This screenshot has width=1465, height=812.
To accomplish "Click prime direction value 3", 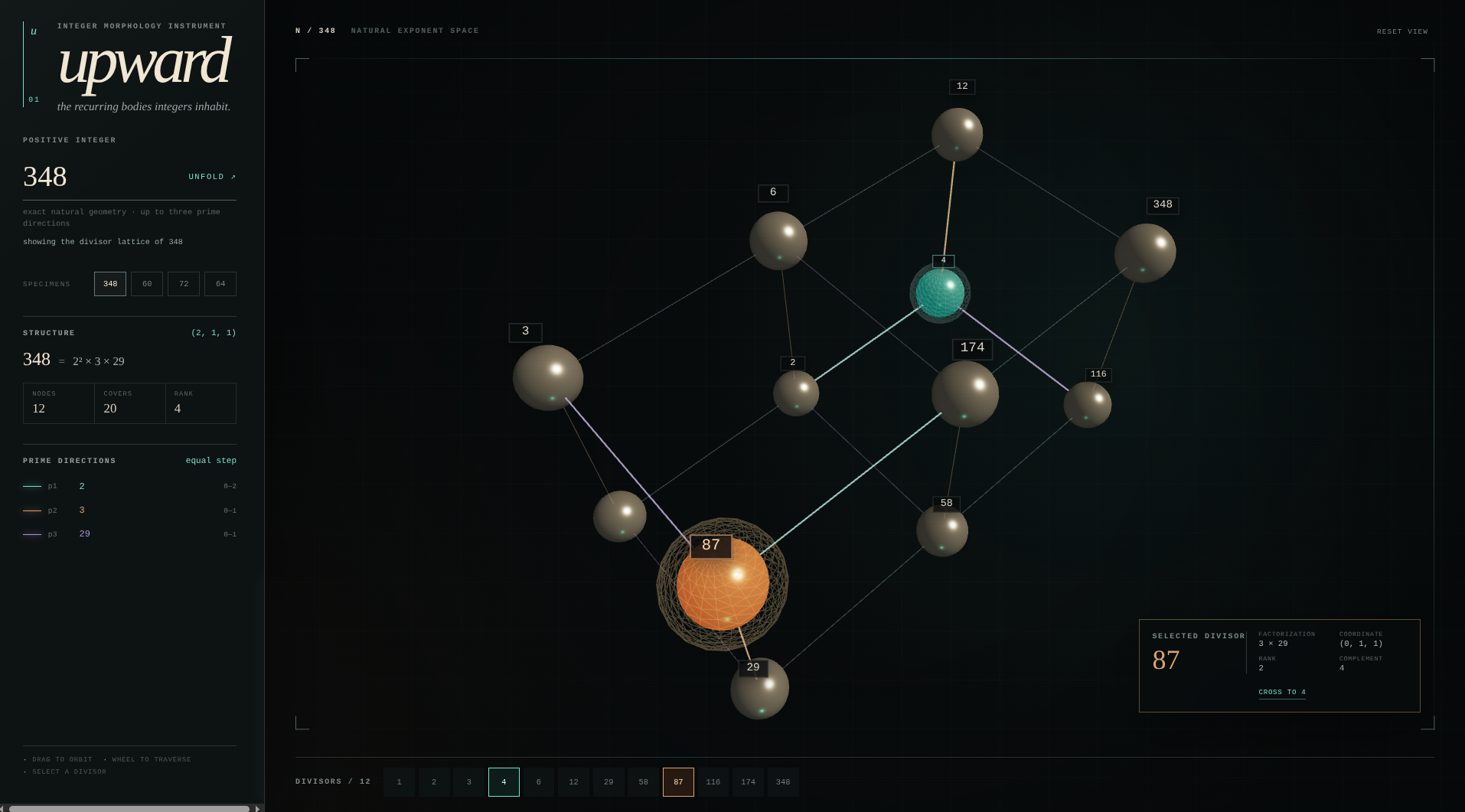I will [82, 510].
